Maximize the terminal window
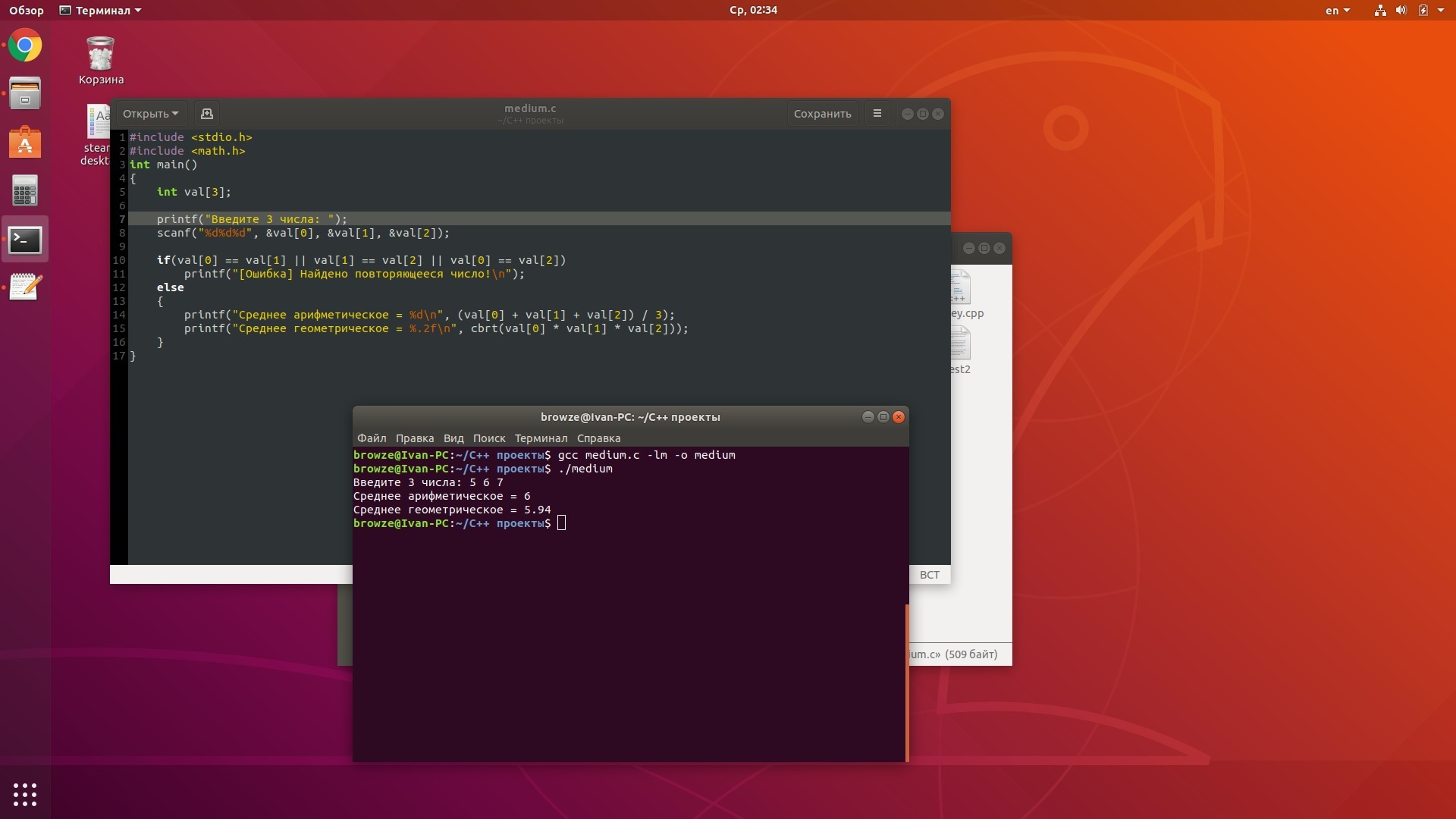 point(883,417)
